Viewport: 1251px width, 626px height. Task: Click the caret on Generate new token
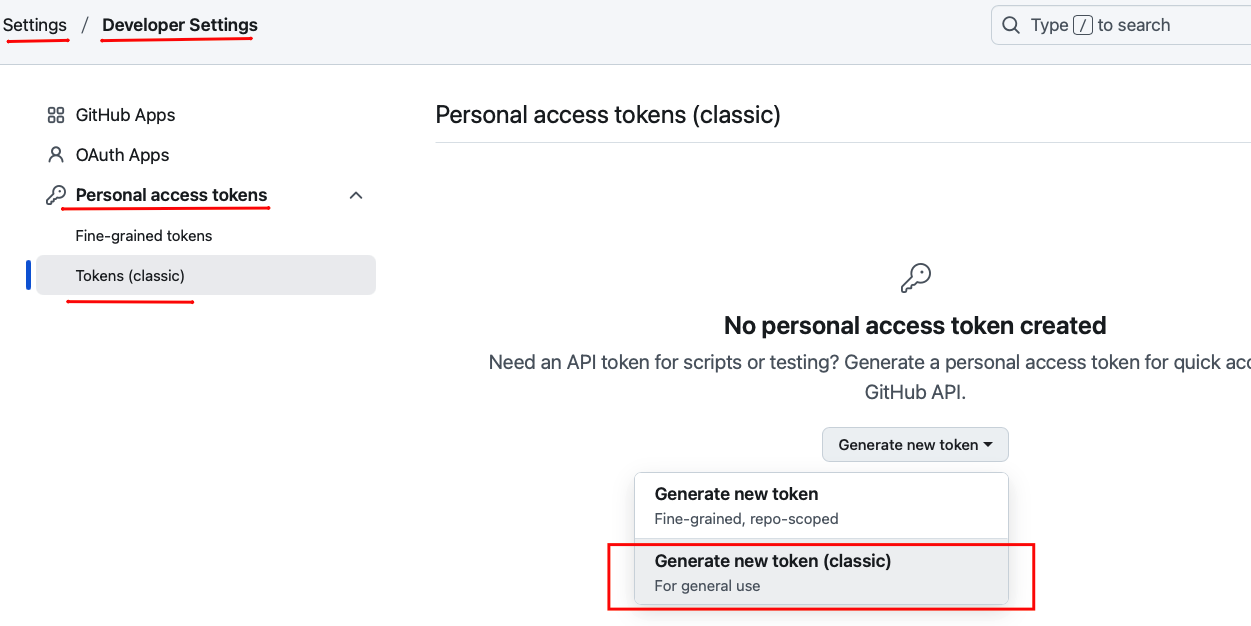(x=988, y=445)
